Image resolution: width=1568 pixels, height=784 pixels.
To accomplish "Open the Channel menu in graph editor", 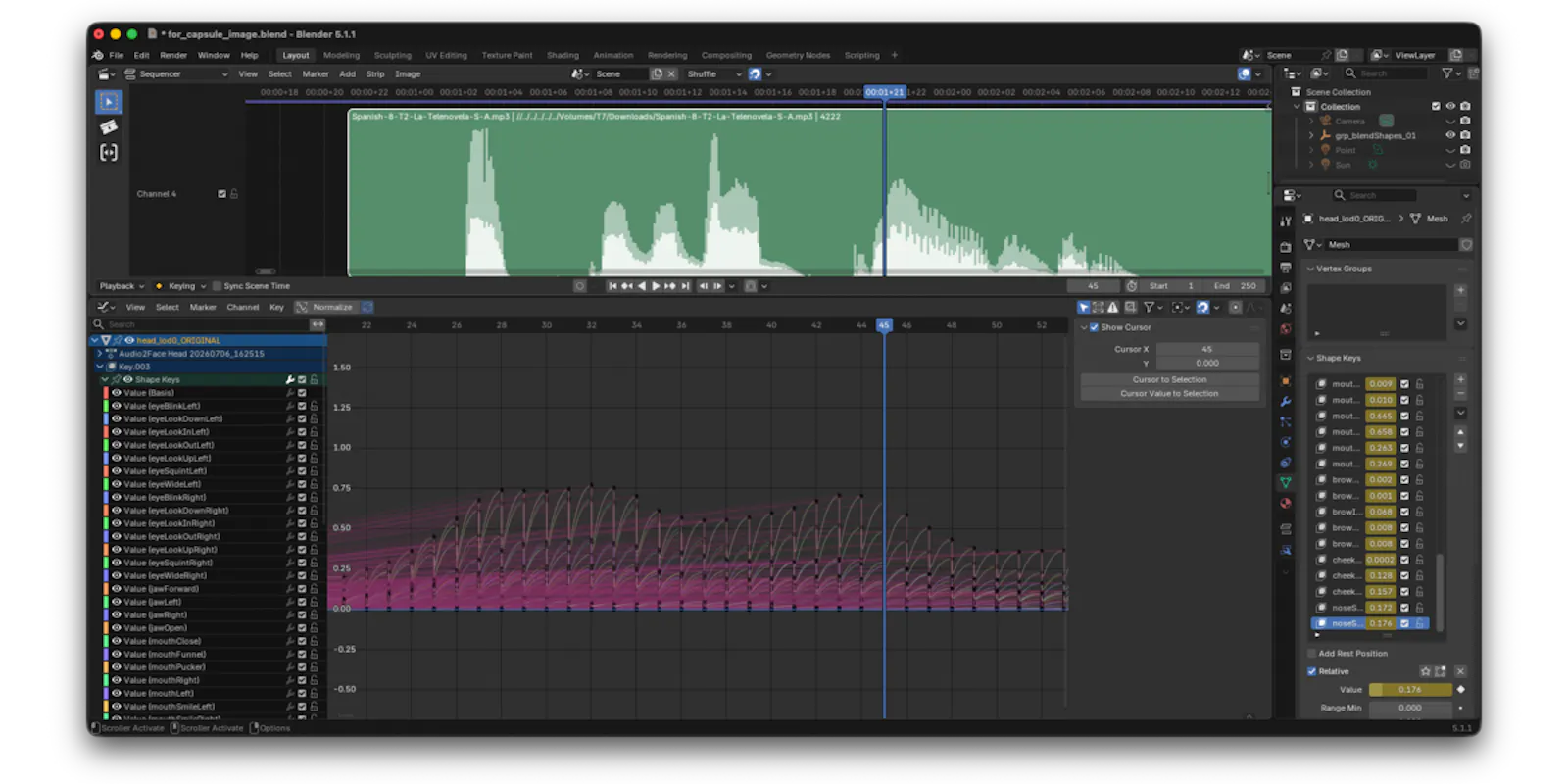I will pyautogui.click(x=243, y=307).
